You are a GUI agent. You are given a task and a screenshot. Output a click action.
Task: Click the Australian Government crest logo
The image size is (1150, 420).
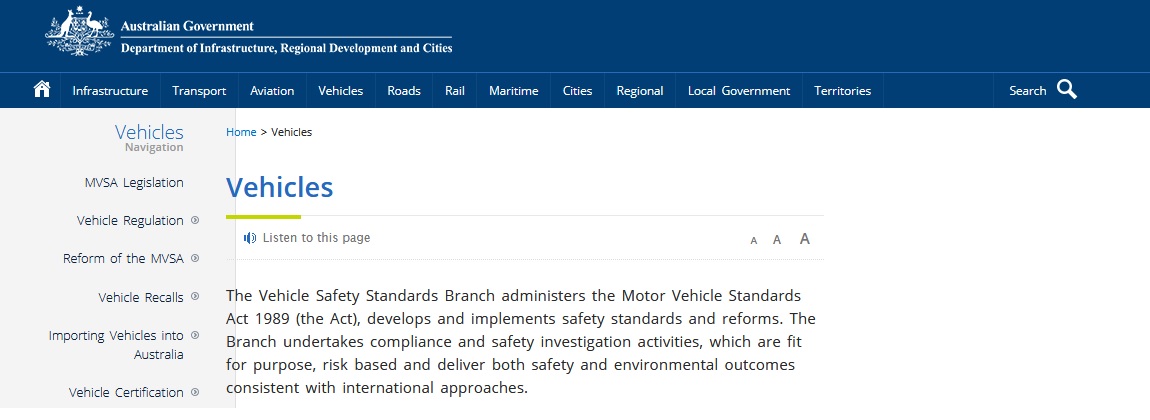click(x=79, y=34)
